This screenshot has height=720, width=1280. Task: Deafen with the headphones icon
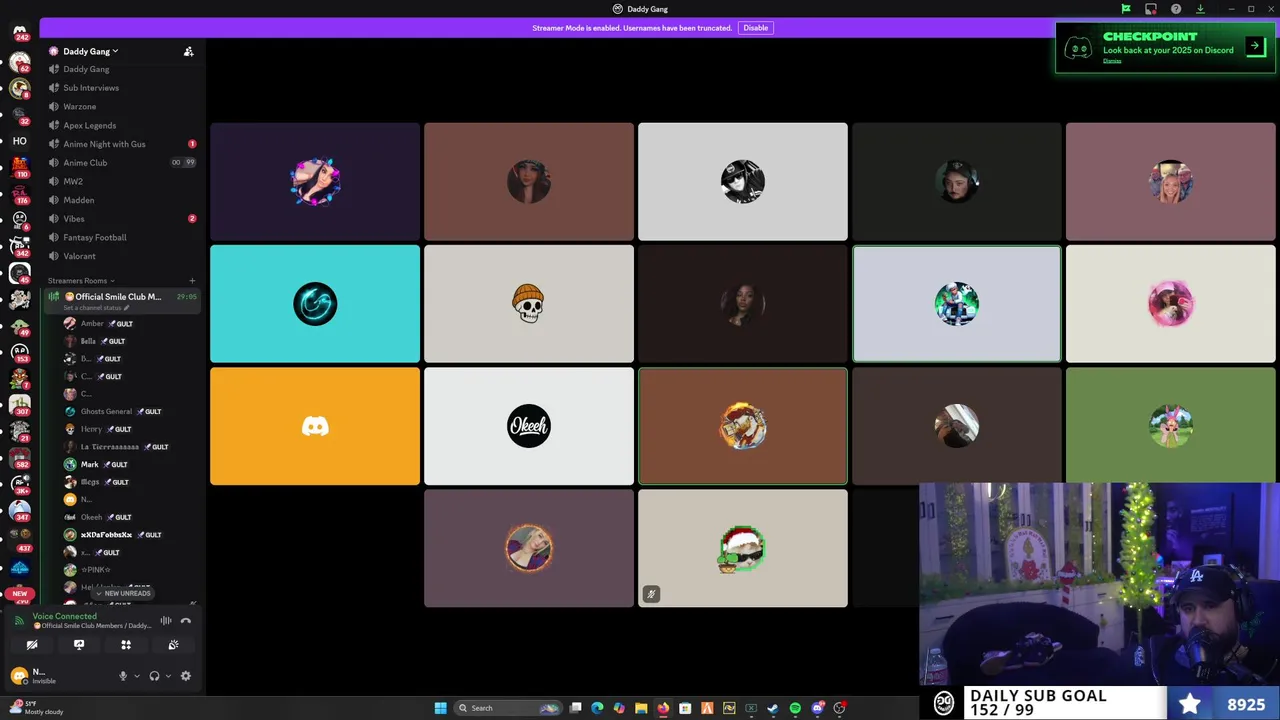point(154,676)
